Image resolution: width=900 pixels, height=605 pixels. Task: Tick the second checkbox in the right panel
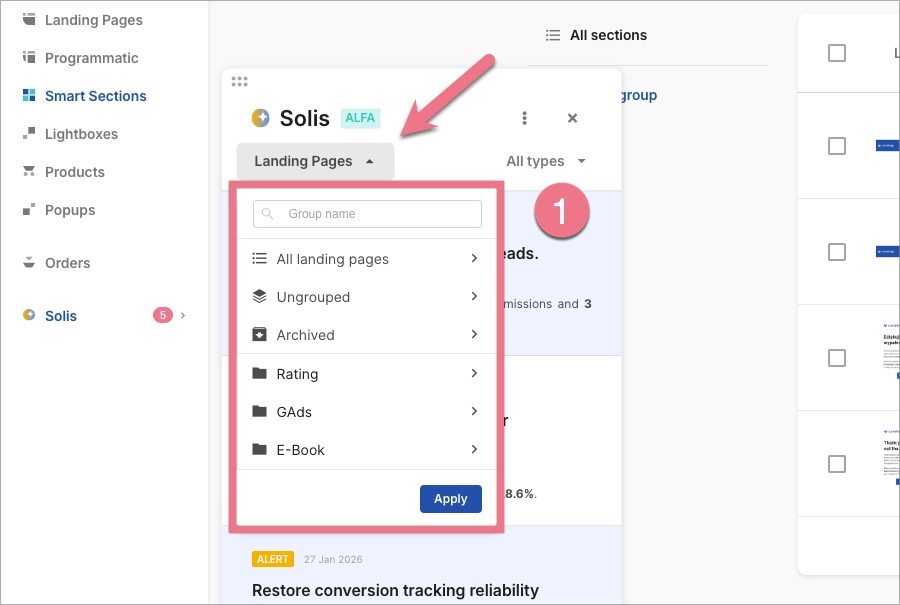(836, 145)
